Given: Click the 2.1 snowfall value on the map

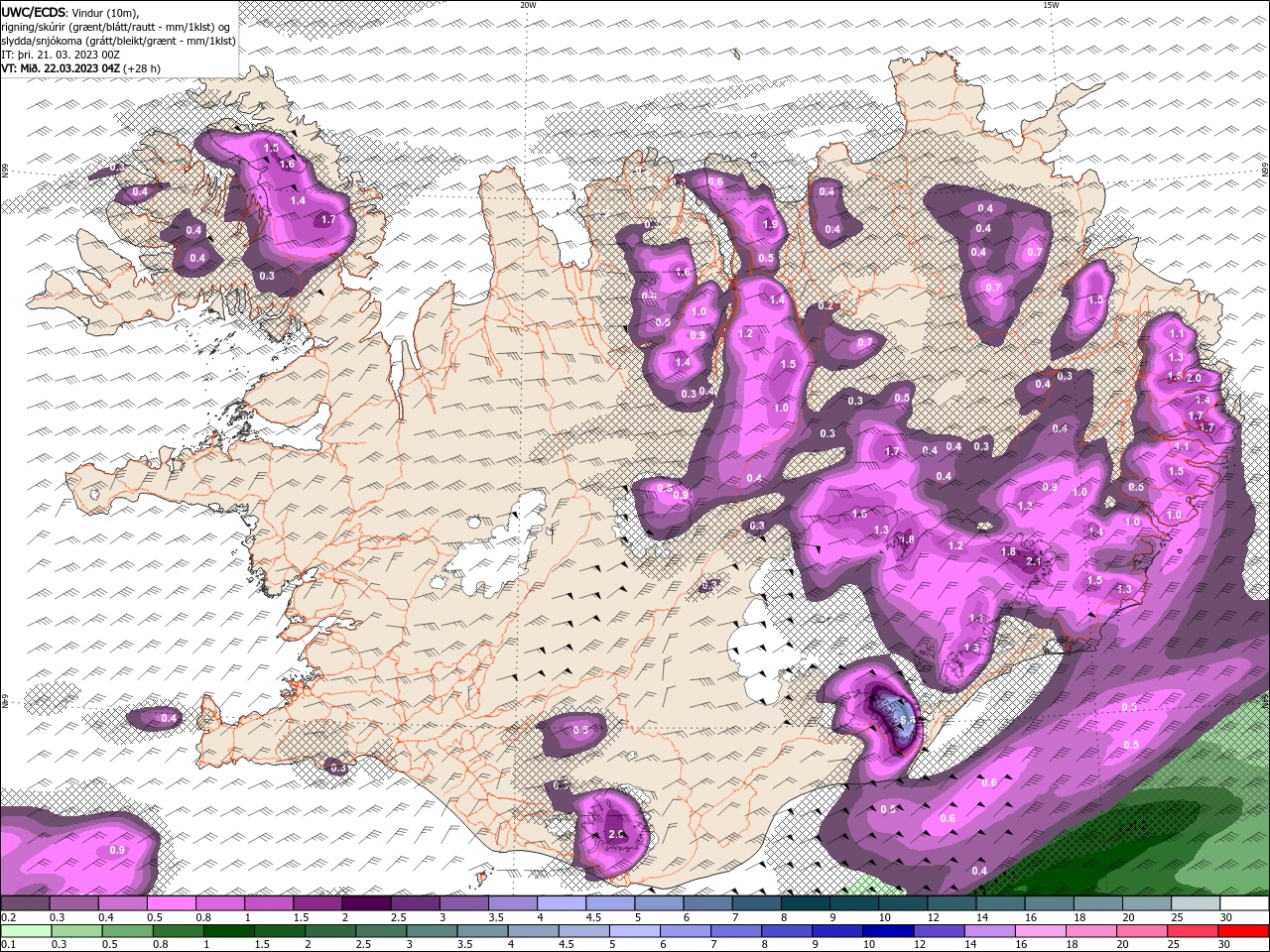Looking at the screenshot, I should (x=1033, y=562).
